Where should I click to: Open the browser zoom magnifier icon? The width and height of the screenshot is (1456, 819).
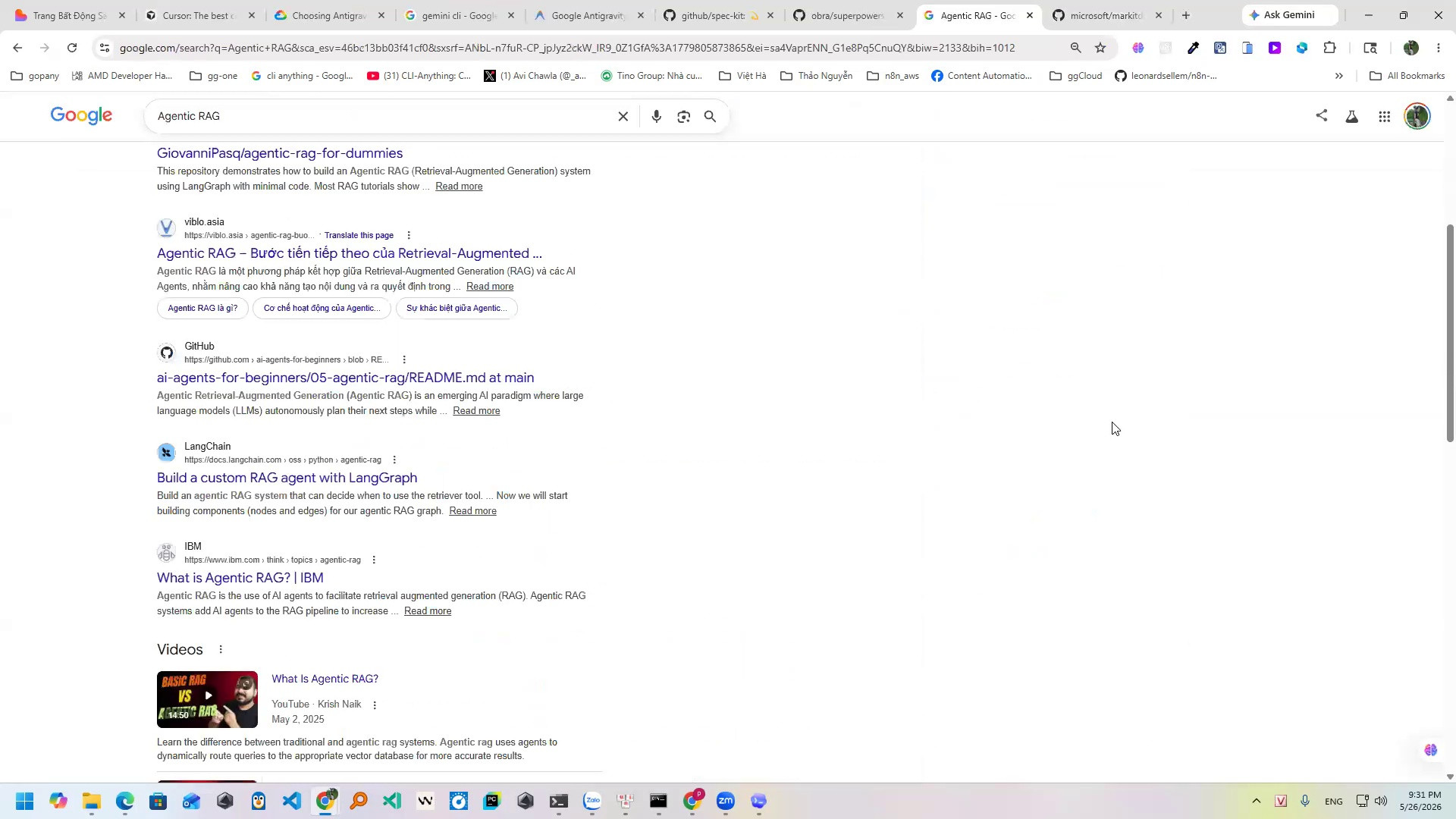1075,48
